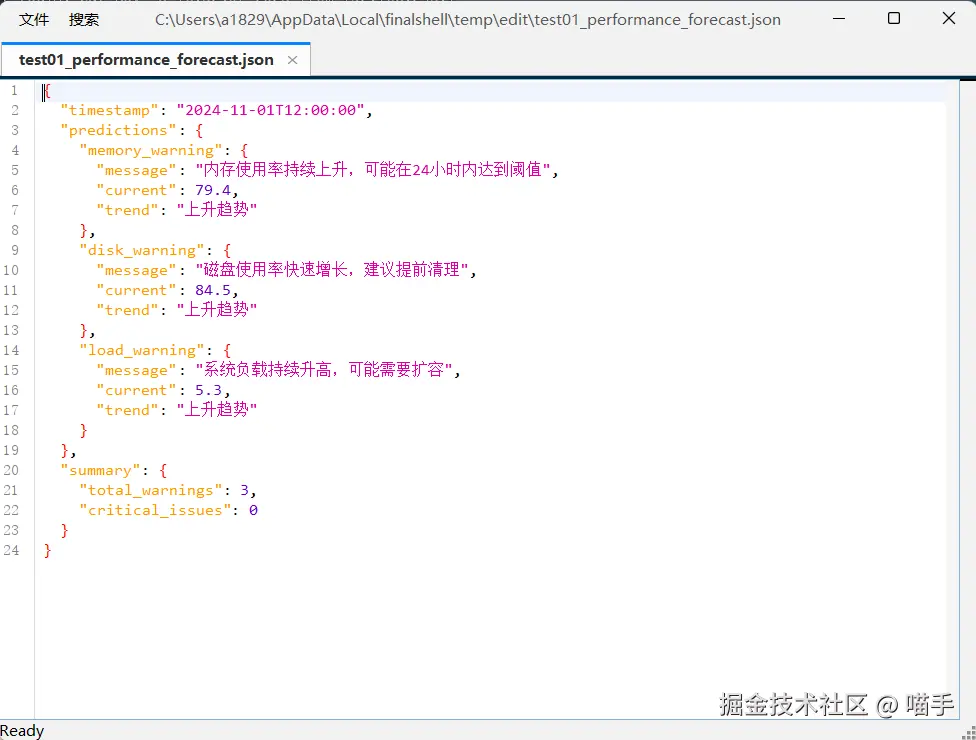The image size is (976, 740).
Task: Open the 文件 menu
Action: pyautogui.click(x=34, y=20)
